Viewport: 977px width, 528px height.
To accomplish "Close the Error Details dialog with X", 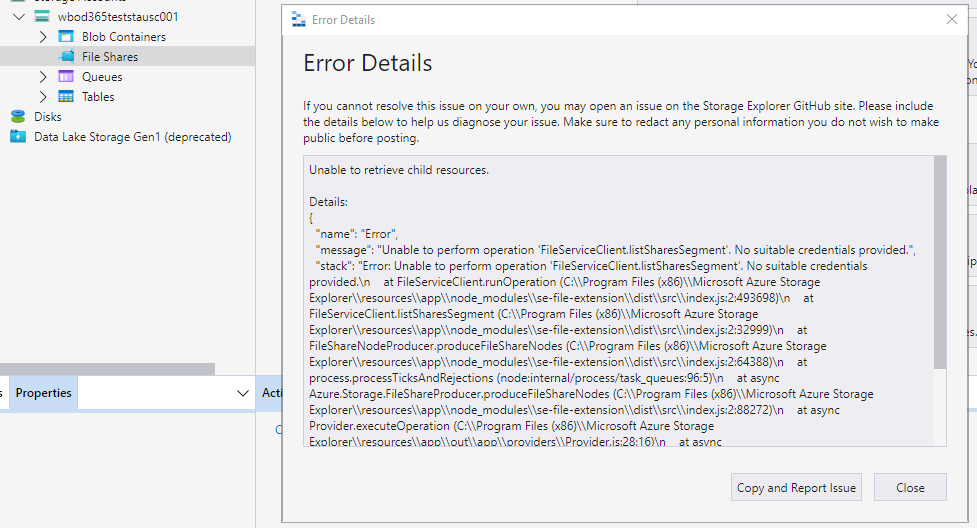I will 951,19.
